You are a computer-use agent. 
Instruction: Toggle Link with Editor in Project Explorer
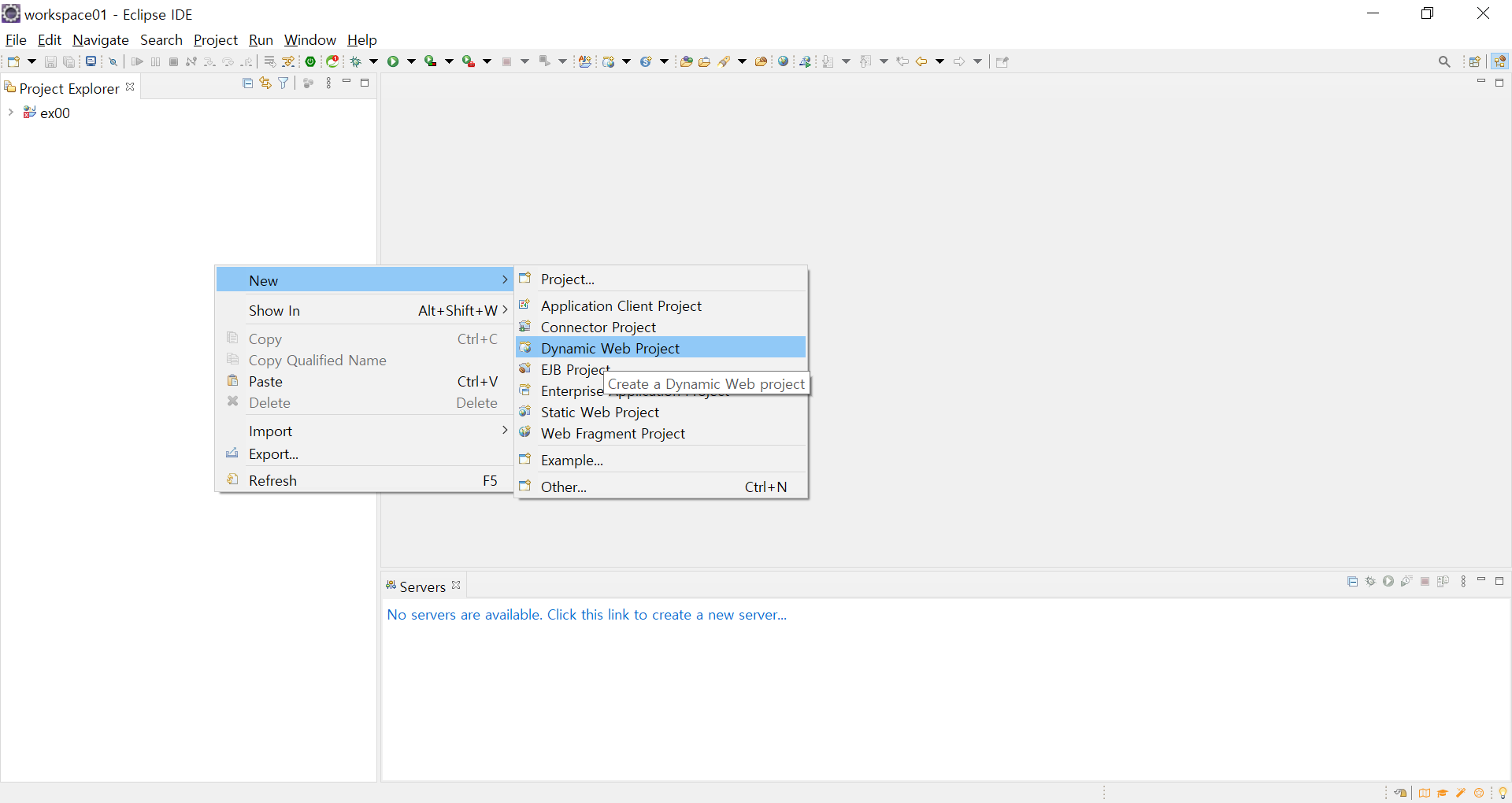click(x=265, y=83)
